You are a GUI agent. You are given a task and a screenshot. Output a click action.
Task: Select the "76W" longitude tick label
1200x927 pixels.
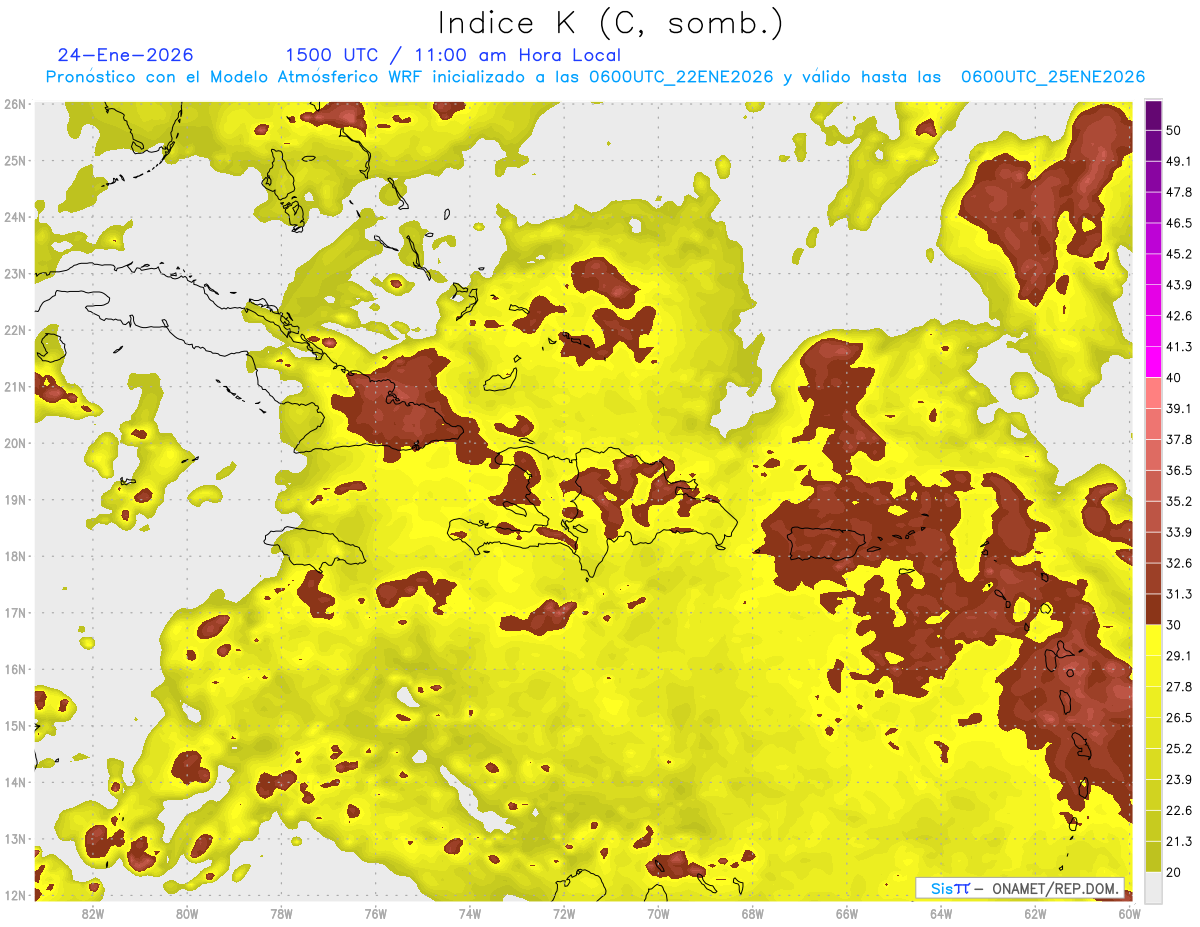(376, 913)
